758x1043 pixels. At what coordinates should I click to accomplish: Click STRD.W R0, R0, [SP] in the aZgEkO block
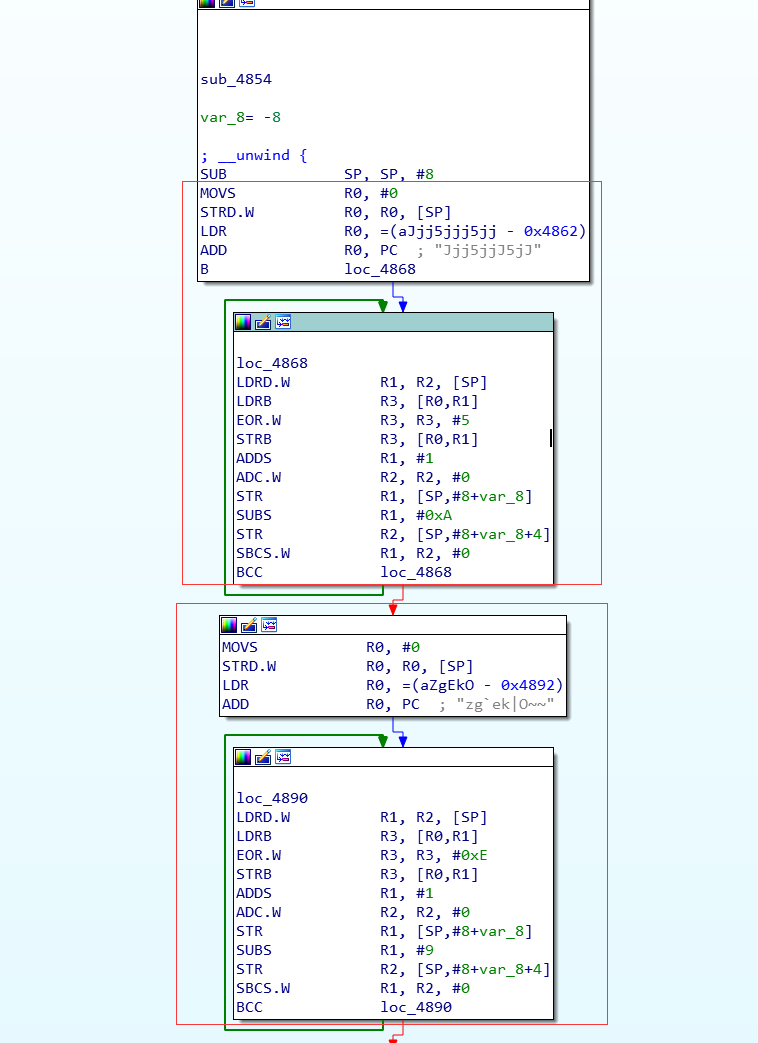[348, 666]
